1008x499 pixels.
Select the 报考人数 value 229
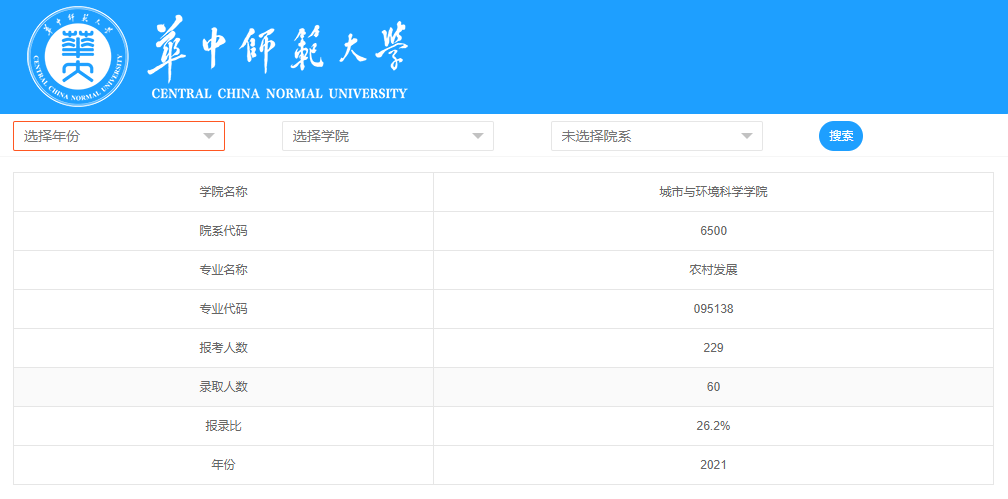coord(713,348)
